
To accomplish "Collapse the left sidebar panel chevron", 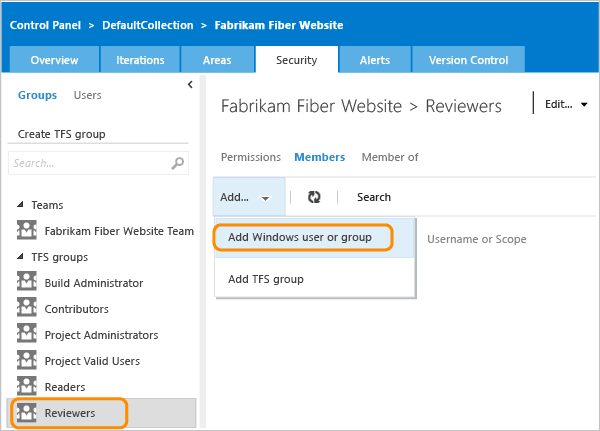I will tap(190, 86).
